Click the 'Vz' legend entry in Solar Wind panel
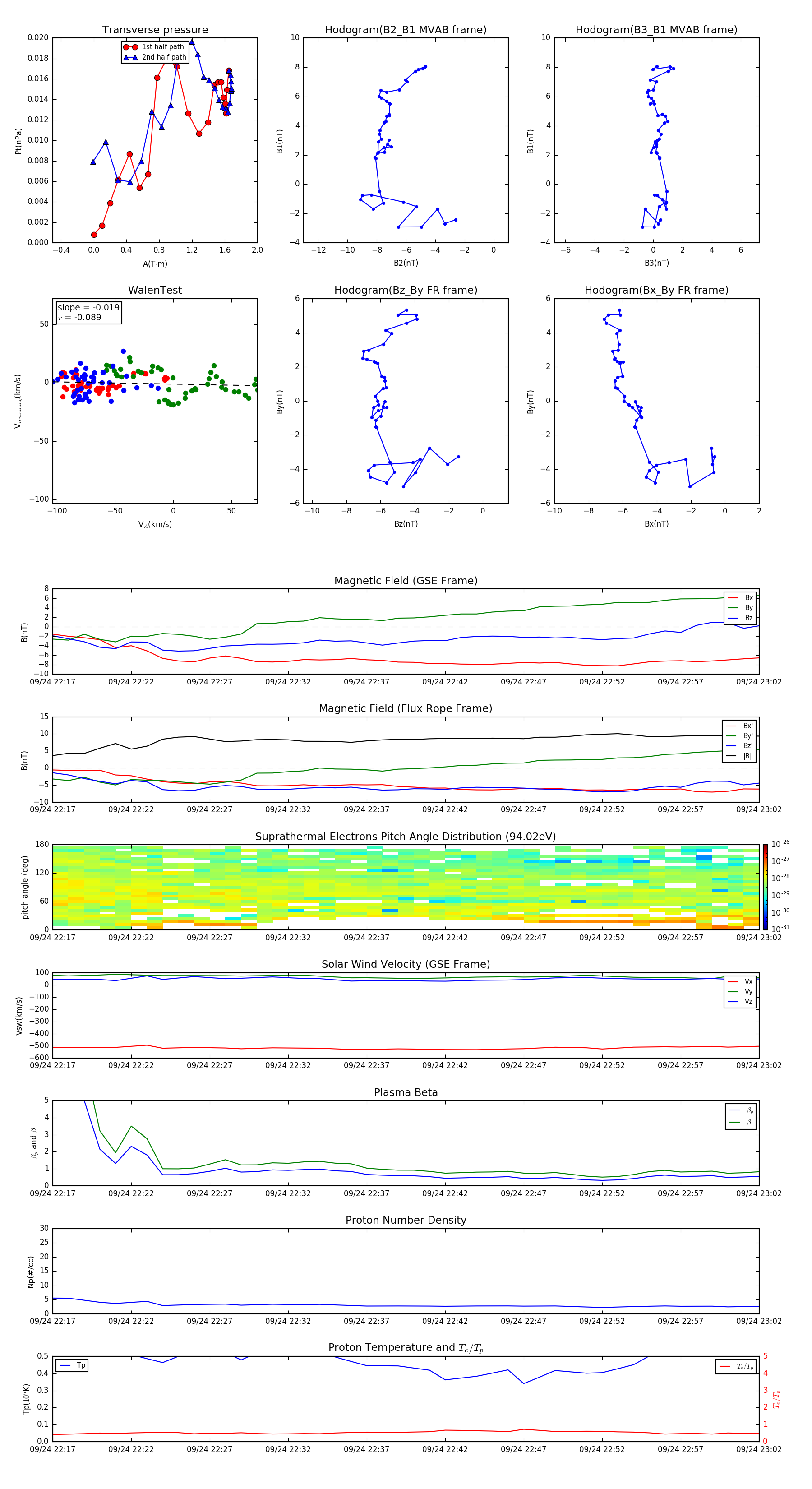Screen dimensions: 812x1489 click(740, 1002)
